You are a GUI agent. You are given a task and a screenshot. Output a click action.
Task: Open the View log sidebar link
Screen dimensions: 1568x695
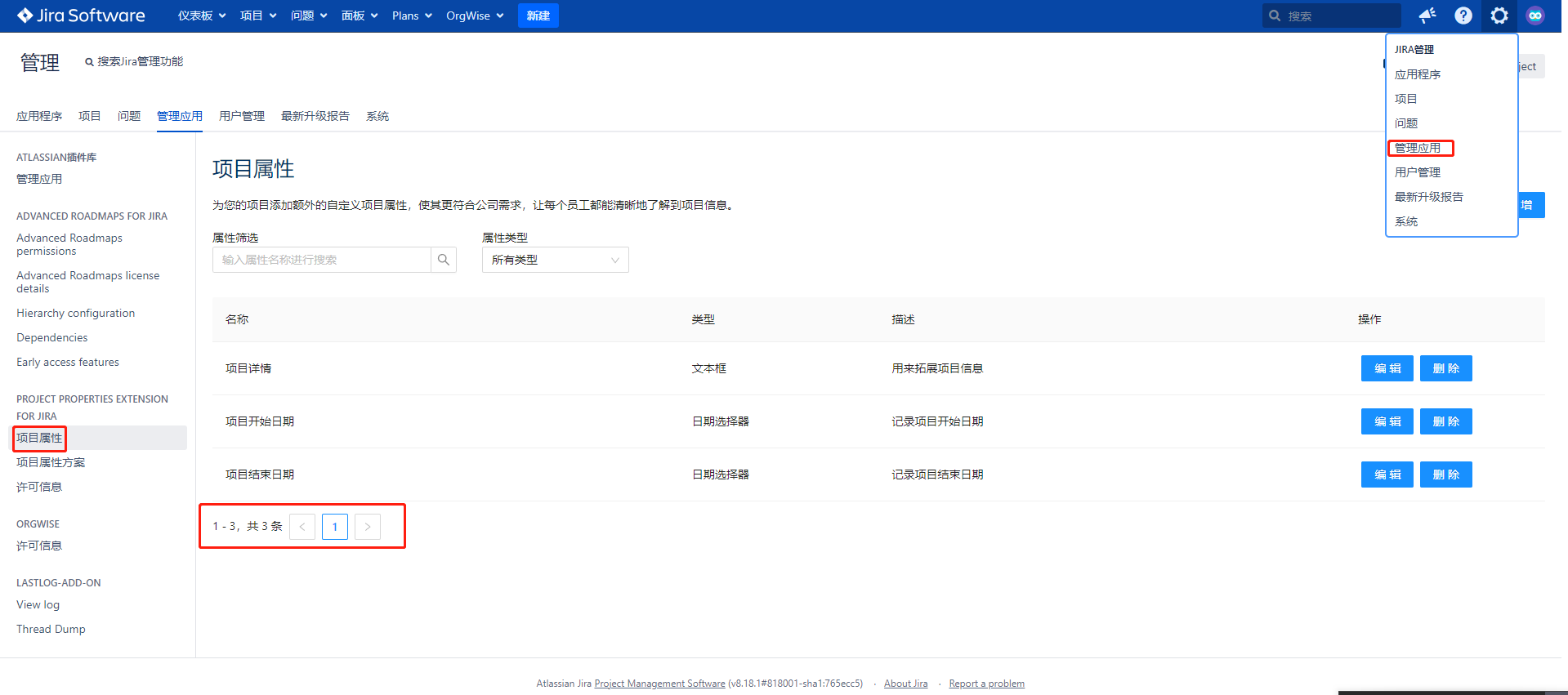click(x=38, y=604)
